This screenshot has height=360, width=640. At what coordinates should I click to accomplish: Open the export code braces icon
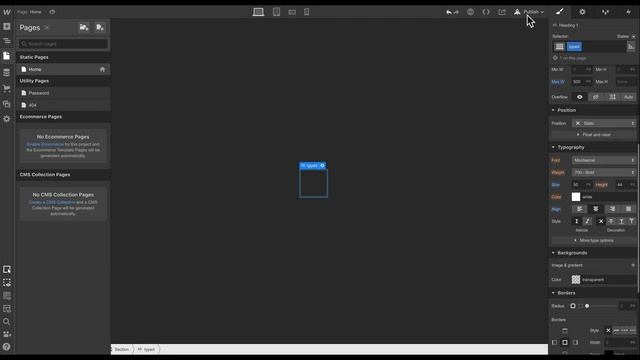(486, 12)
